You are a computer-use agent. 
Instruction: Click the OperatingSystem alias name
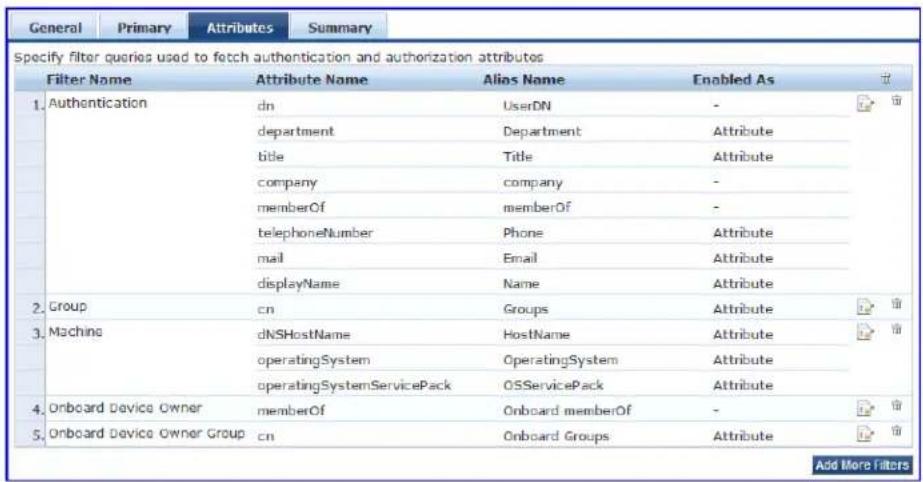(560, 360)
